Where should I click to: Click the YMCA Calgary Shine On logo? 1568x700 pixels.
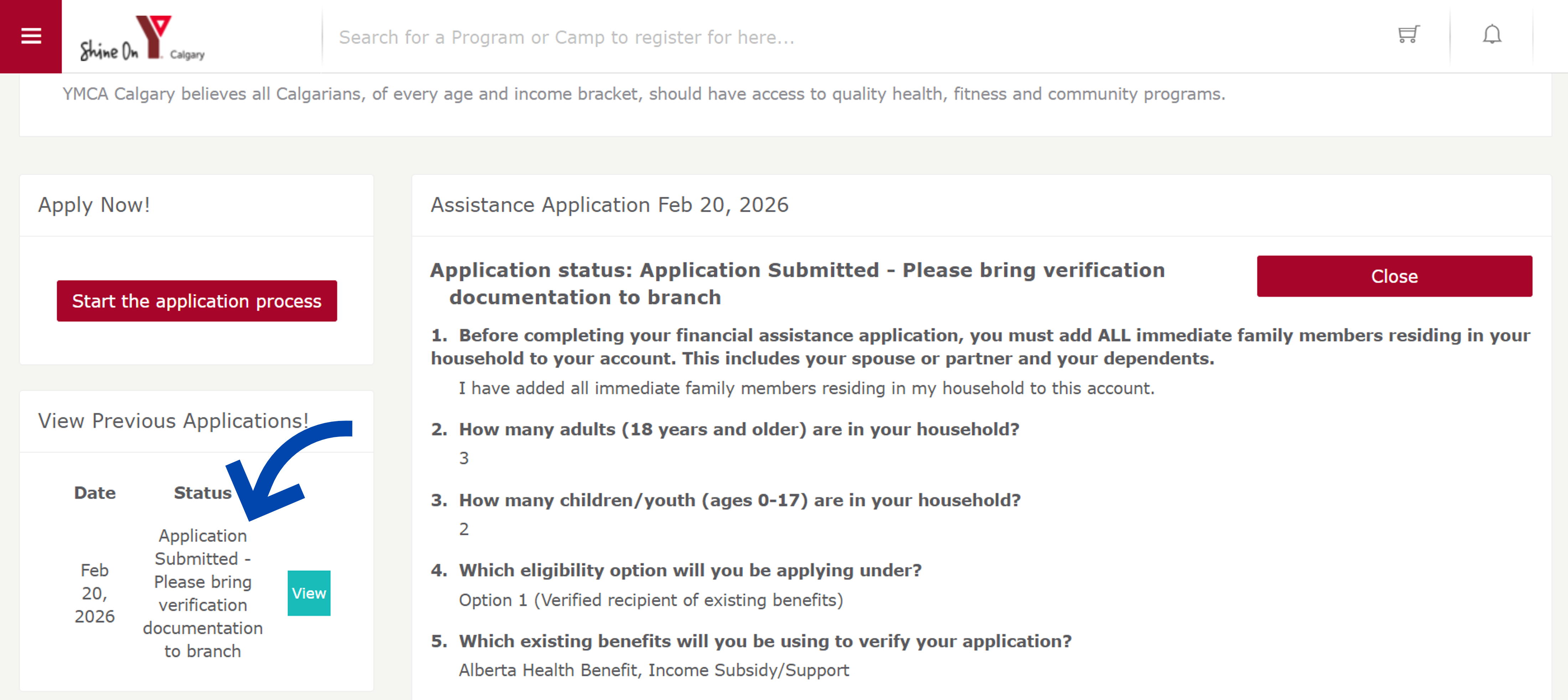tap(142, 38)
